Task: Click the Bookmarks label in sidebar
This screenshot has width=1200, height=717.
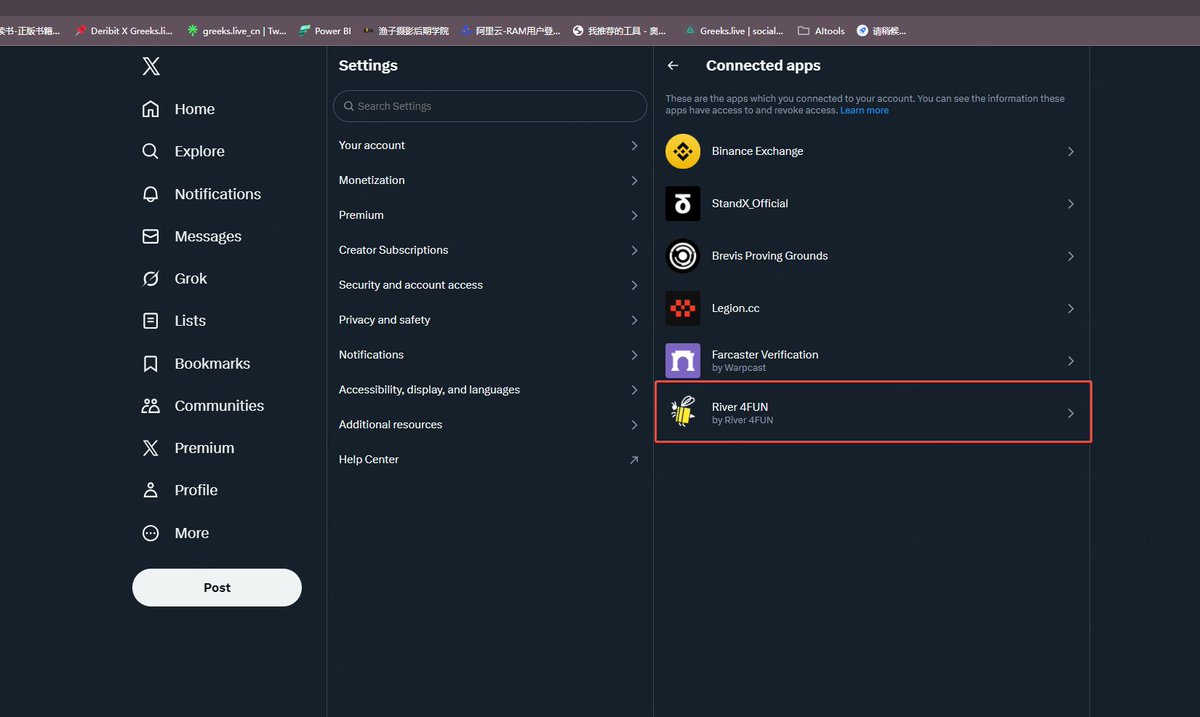Action: point(212,363)
